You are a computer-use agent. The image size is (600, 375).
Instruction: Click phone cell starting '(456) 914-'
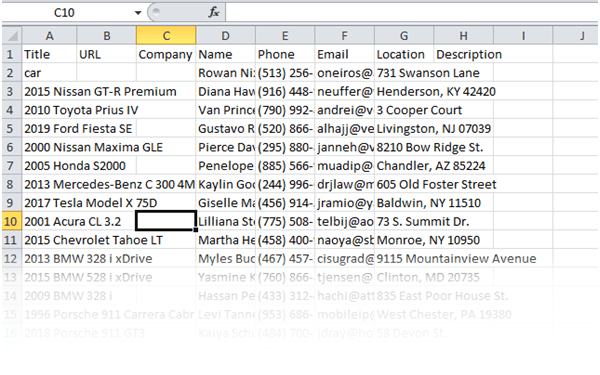tap(285, 203)
